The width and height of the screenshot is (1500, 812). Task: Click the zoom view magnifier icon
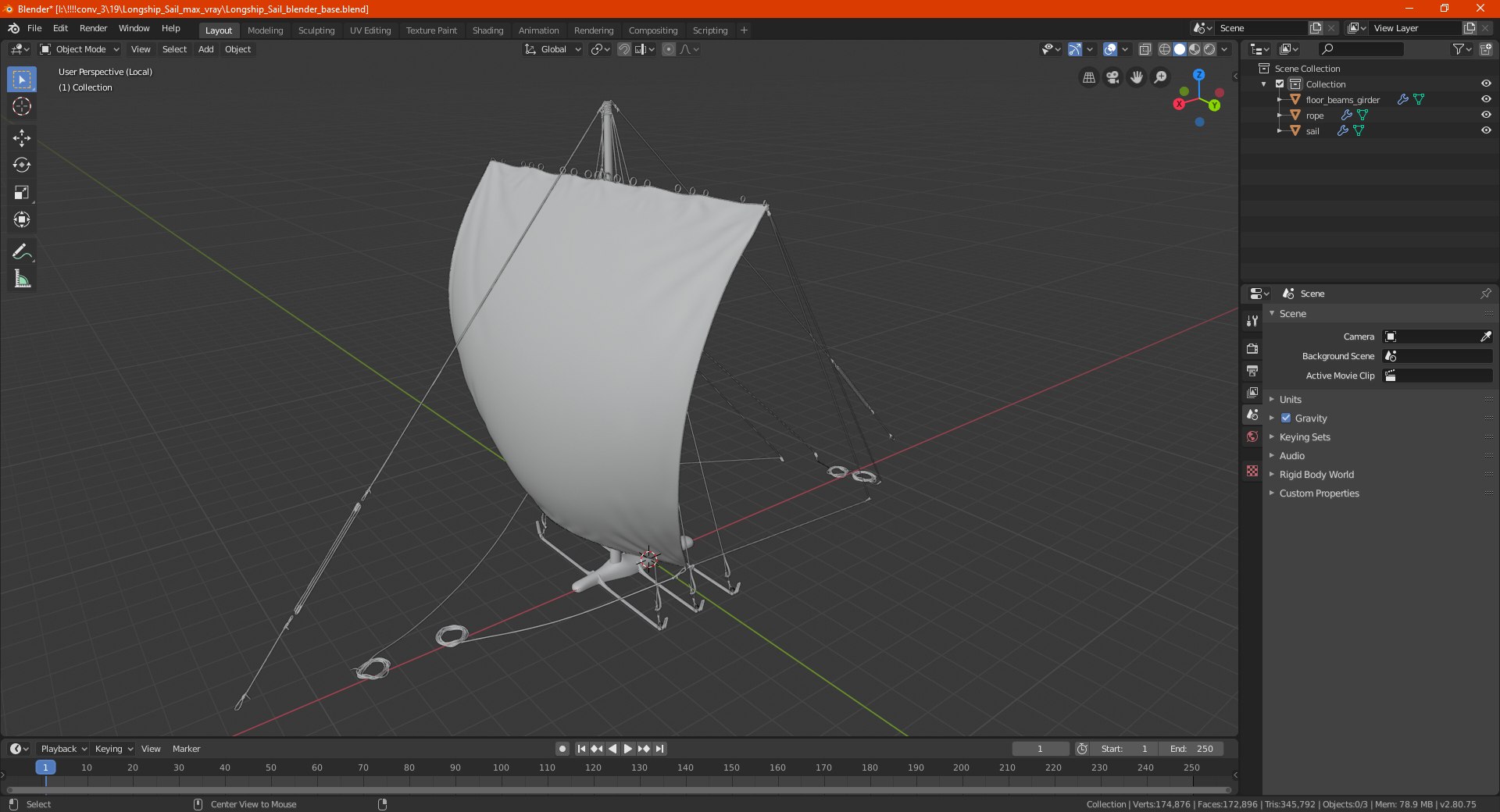pyautogui.click(x=1161, y=77)
